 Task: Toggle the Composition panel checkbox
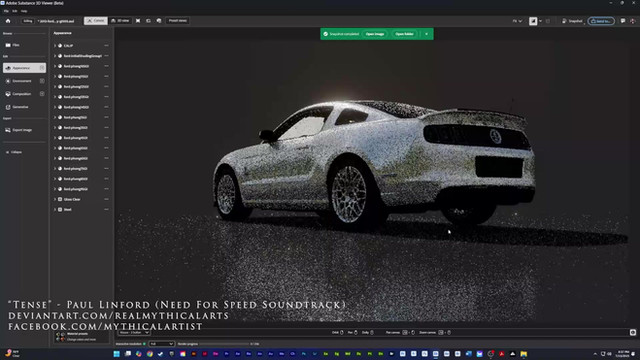coord(42,94)
